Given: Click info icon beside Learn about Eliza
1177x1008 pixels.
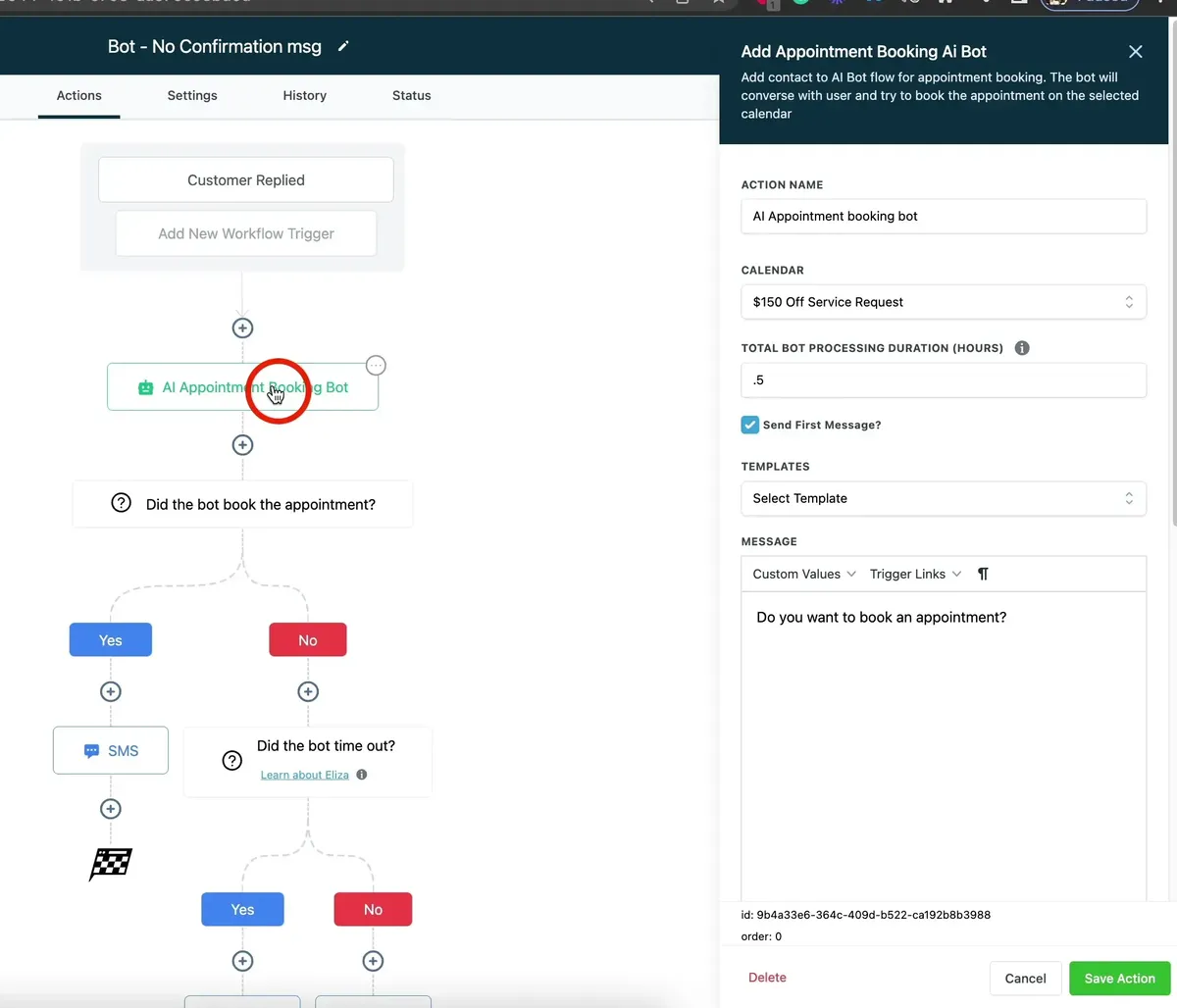Looking at the screenshot, I should tap(362, 775).
